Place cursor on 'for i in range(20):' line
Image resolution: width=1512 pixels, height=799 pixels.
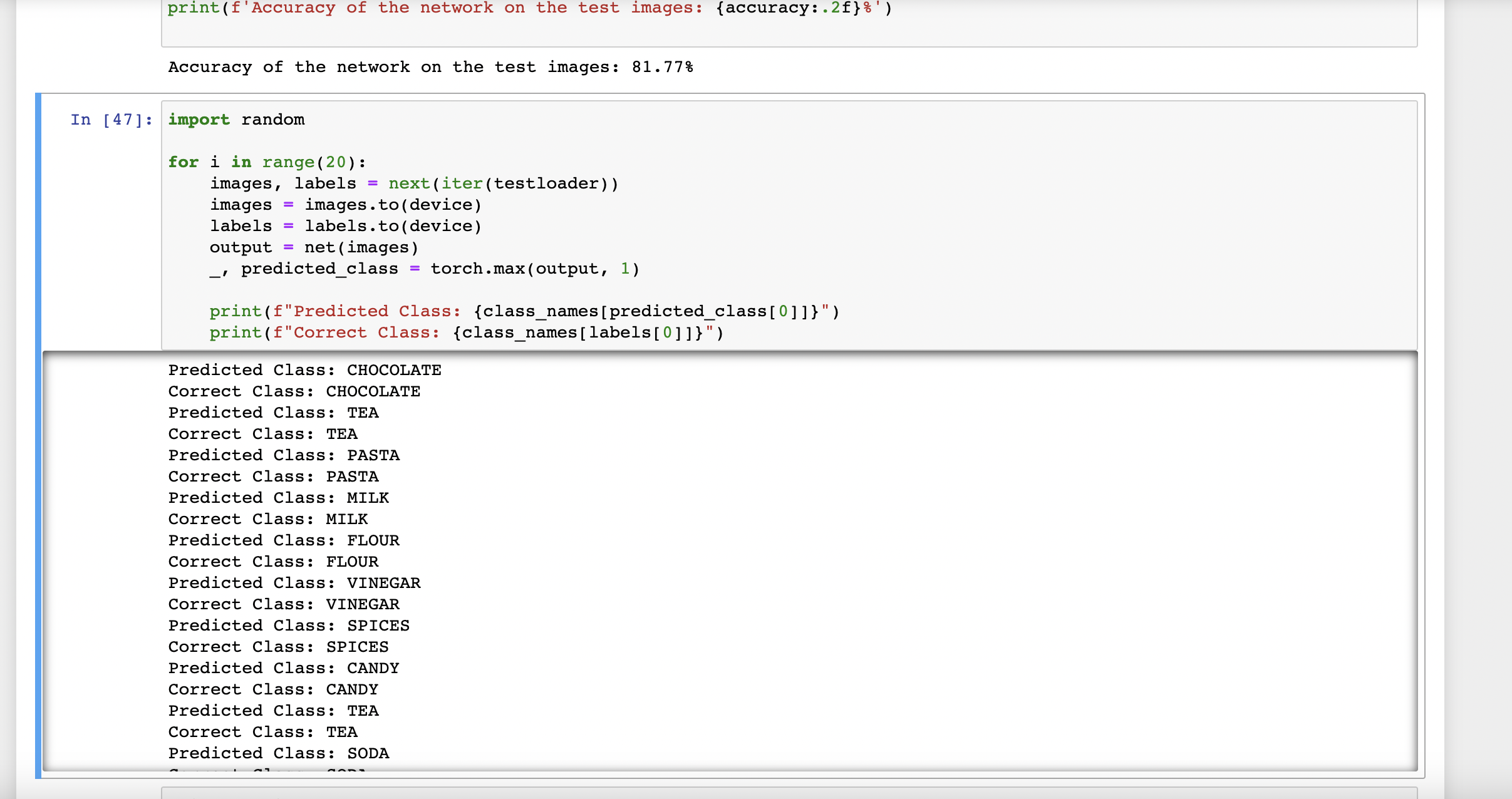(x=267, y=162)
